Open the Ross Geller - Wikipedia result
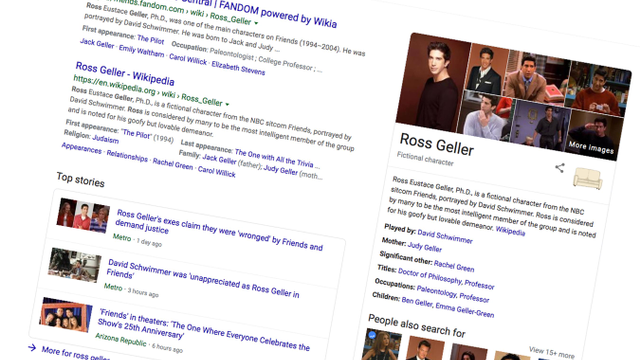This screenshot has width=640, height=360. pyautogui.click(x=125, y=73)
